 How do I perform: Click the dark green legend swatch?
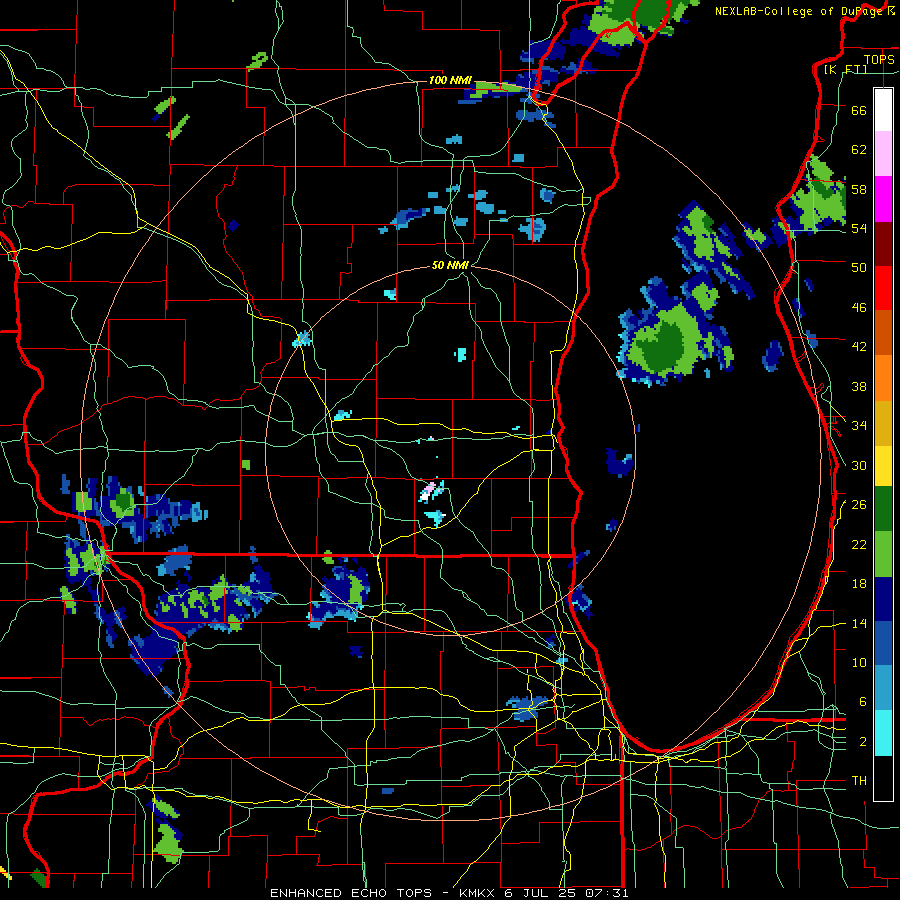tap(883, 509)
